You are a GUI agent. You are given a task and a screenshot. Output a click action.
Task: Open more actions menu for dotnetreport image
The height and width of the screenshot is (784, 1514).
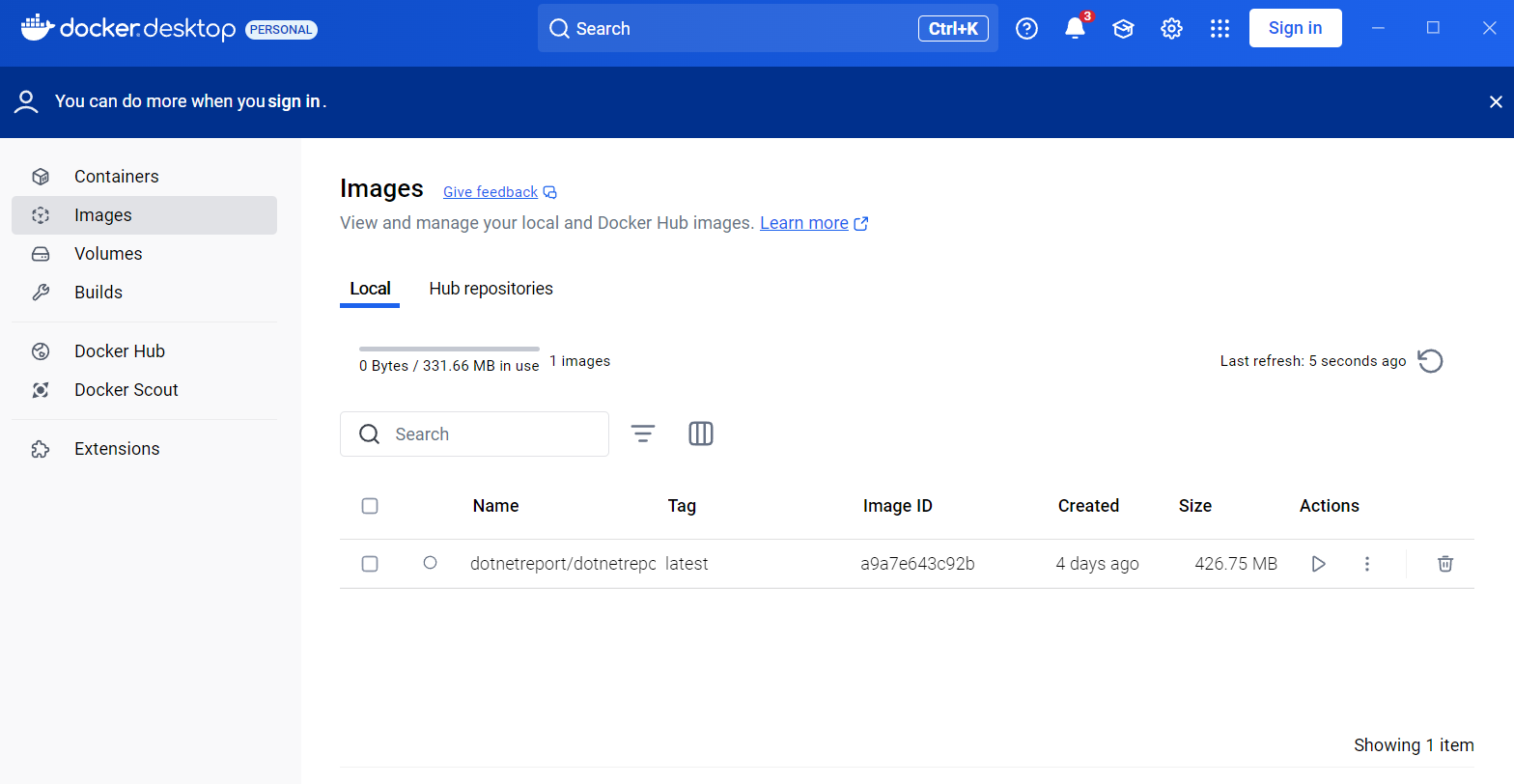(1367, 564)
